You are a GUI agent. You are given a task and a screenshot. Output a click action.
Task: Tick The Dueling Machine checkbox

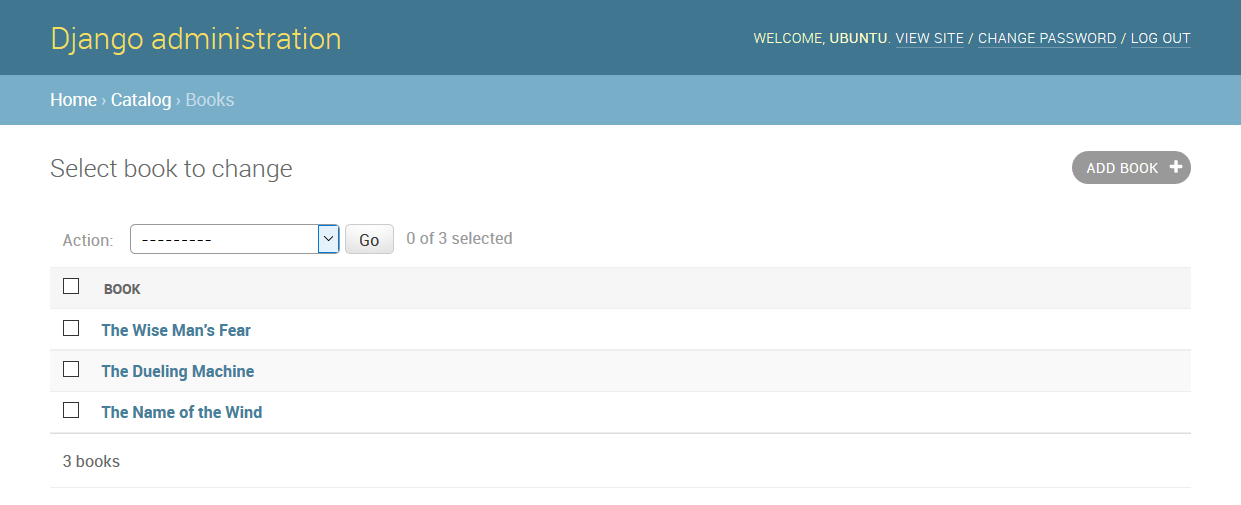pos(71,369)
